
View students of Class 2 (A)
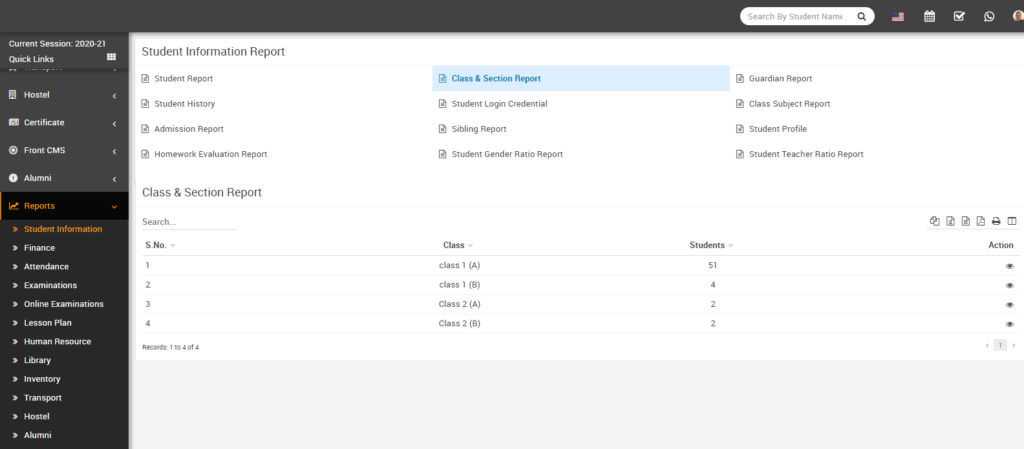click(1010, 305)
